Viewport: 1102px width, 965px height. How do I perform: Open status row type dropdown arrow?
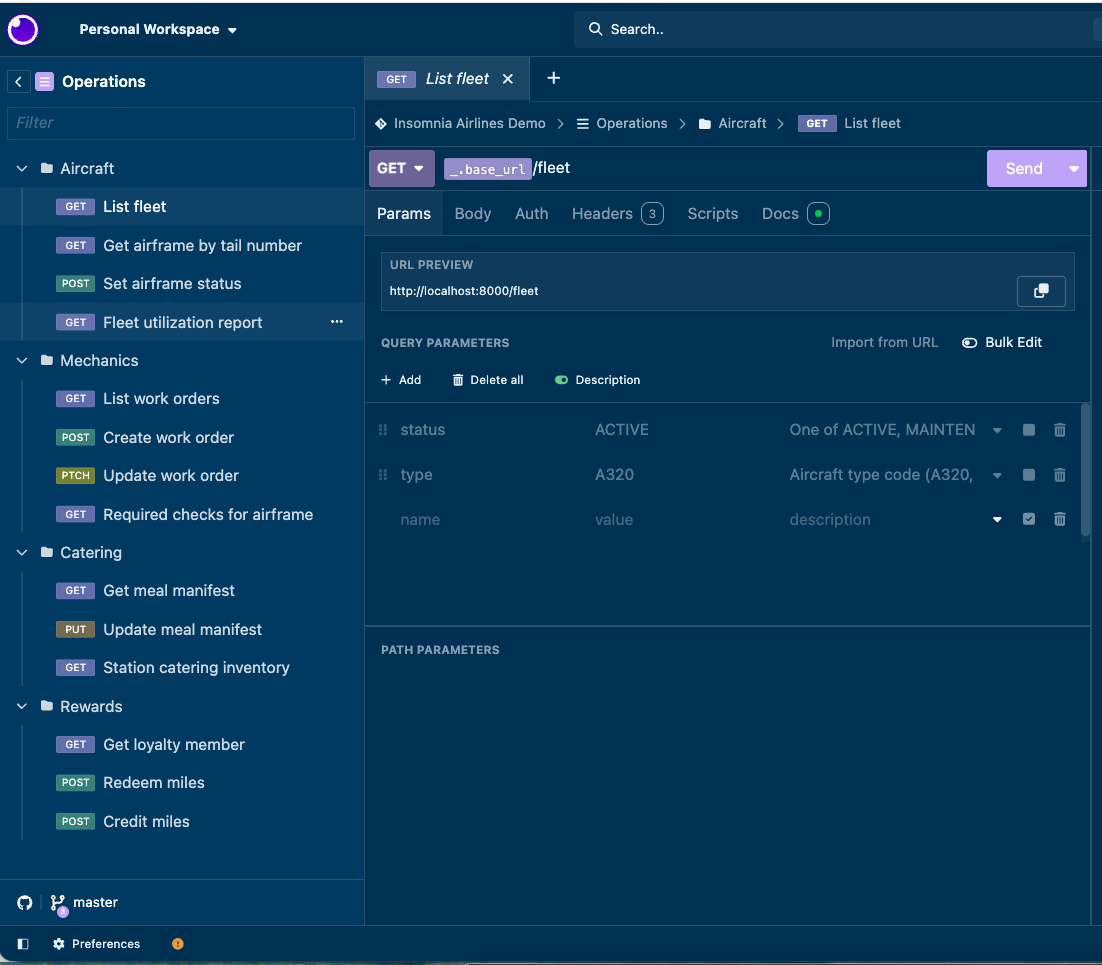coord(997,430)
